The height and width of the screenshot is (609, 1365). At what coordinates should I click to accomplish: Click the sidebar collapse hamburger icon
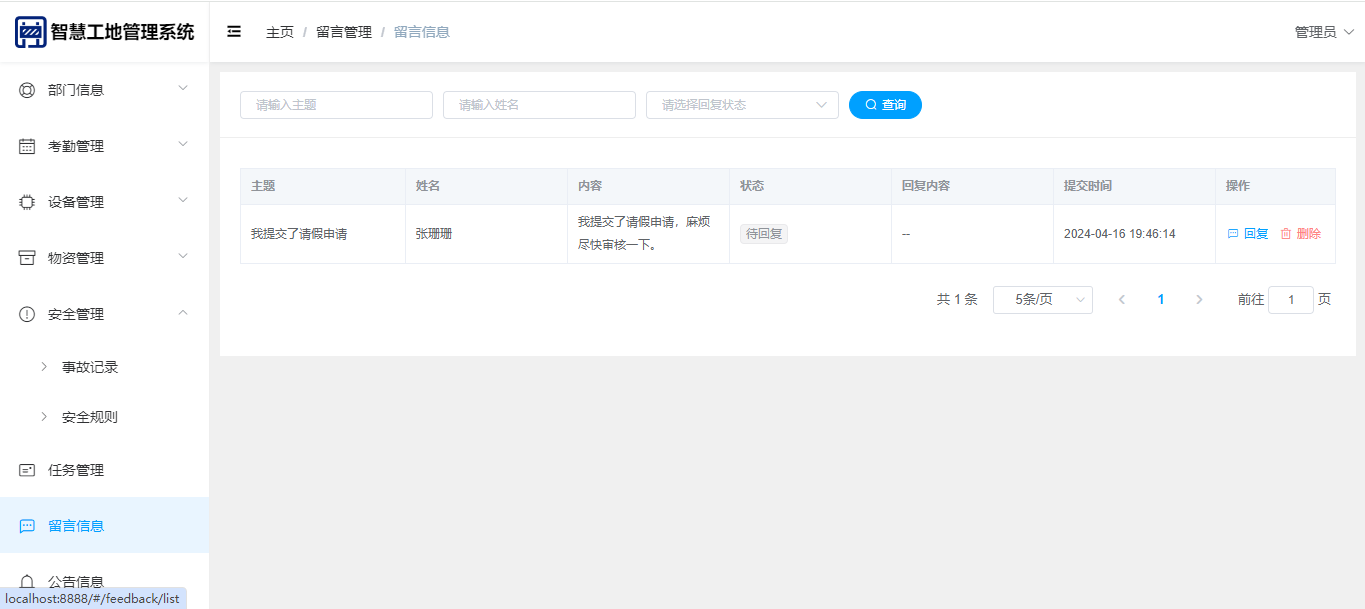click(x=234, y=32)
